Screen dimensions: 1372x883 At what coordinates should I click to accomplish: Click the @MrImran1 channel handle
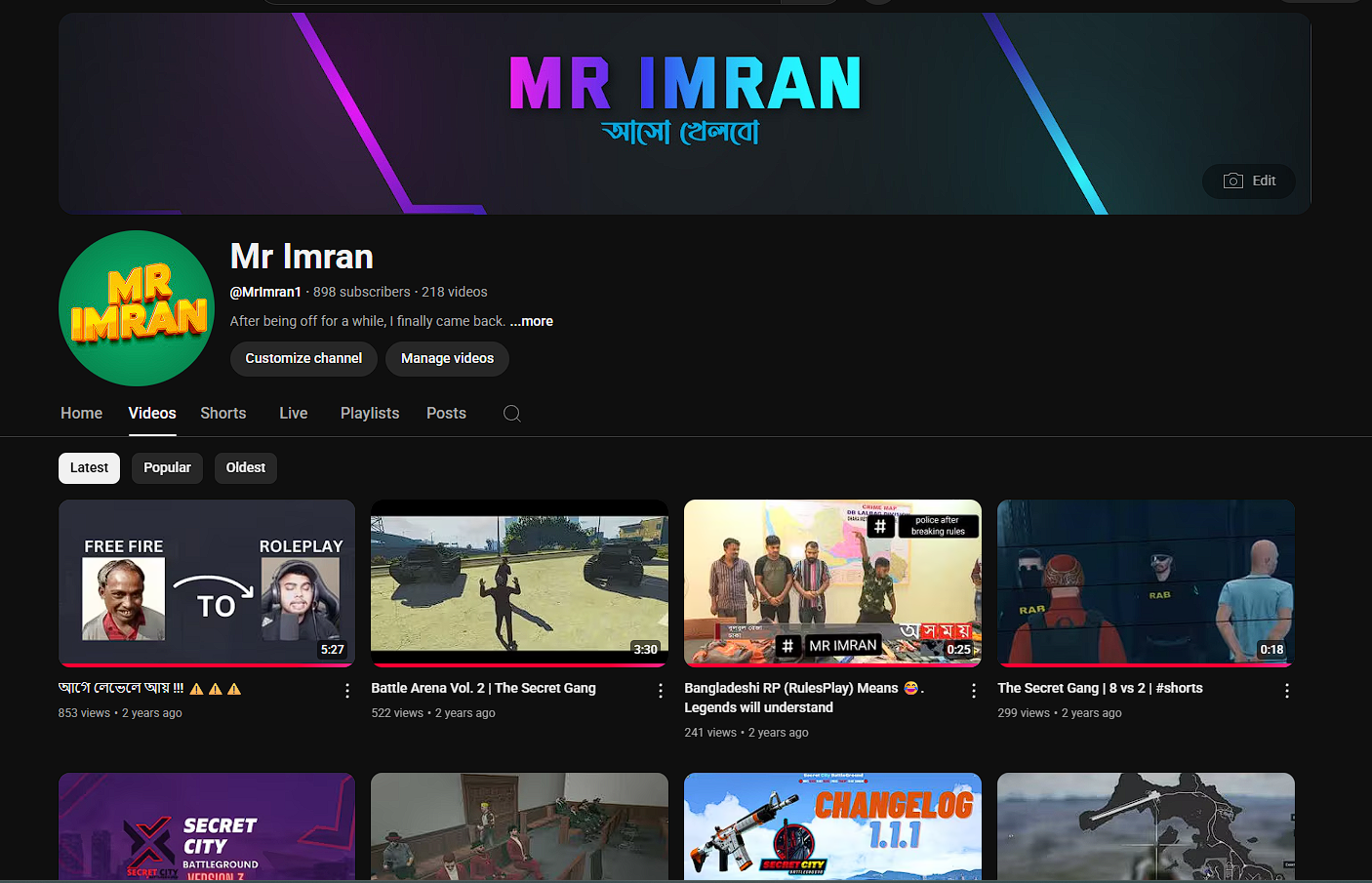265,292
